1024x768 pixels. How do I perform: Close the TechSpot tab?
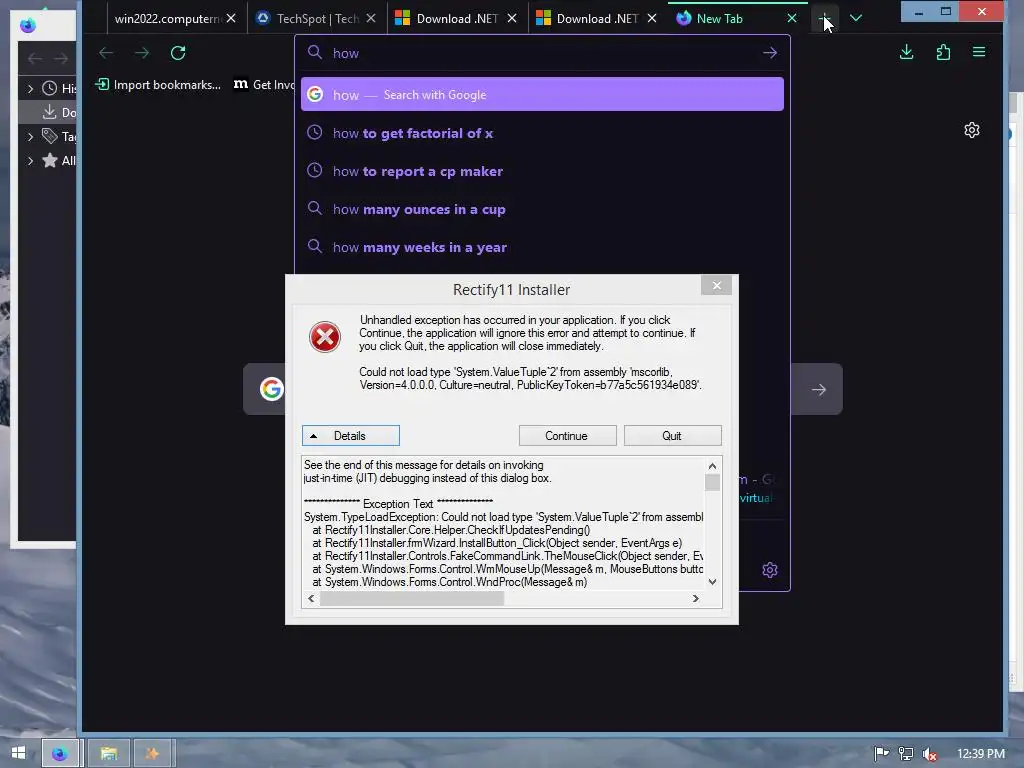371,18
